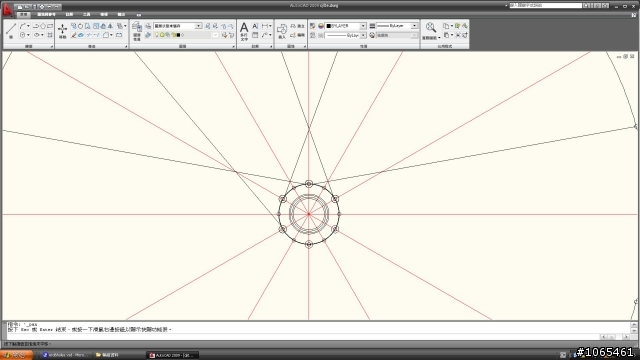640x360 pixels.
Task: Expand the Annotation panel title arrow
Action: click(x=271, y=47)
